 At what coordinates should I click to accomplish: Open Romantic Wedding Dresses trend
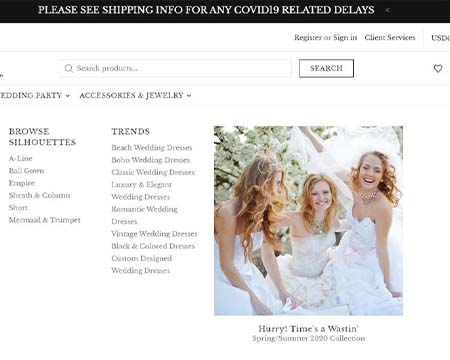click(x=144, y=215)
